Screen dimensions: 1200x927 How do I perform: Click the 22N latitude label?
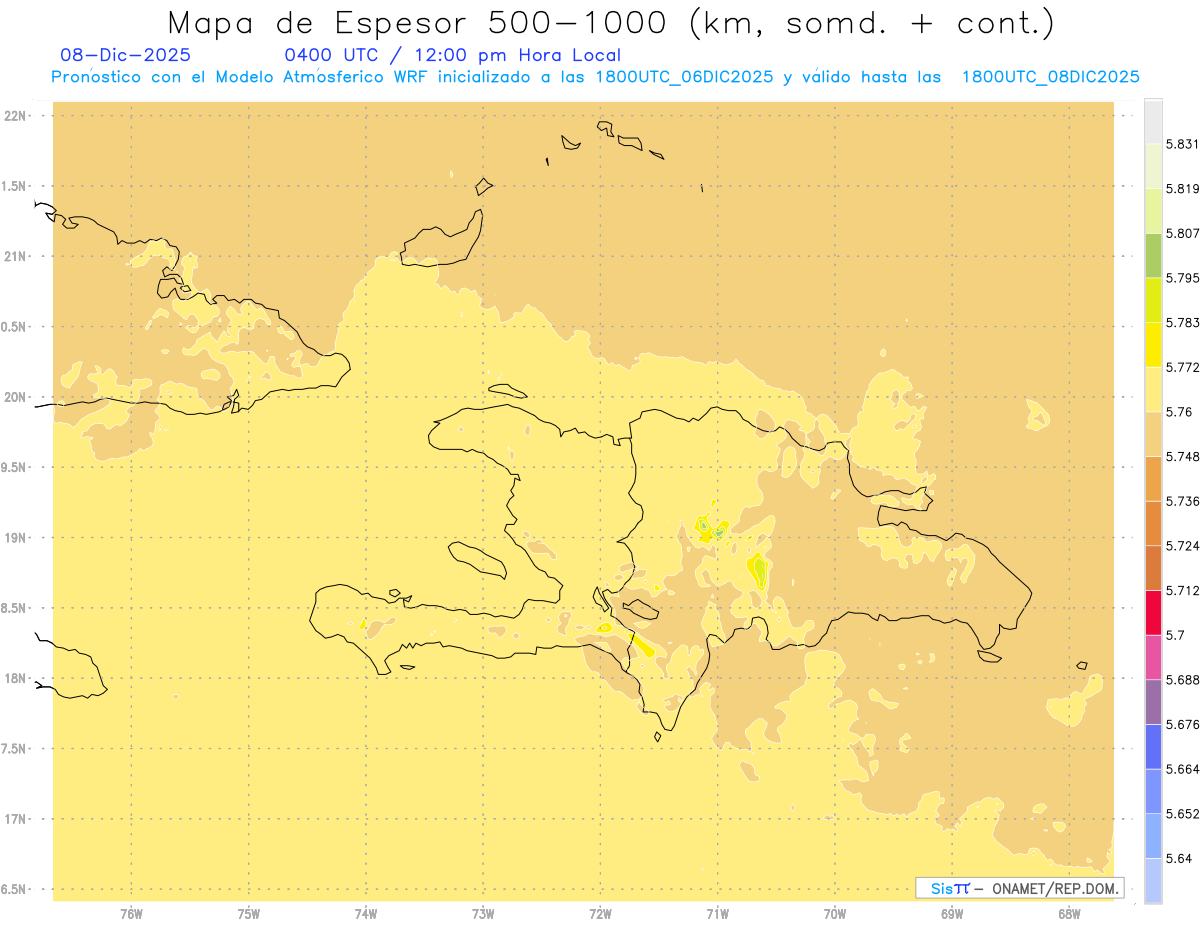tap(16, 116)
